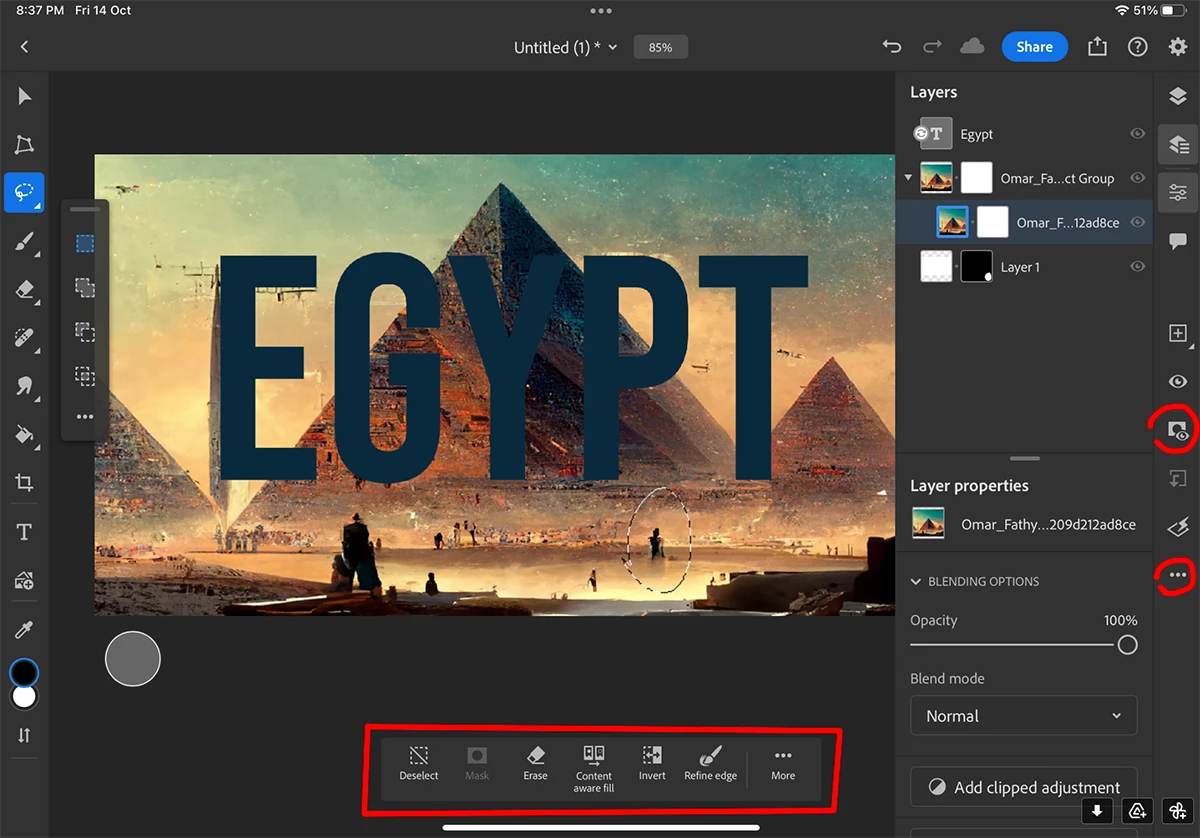1200x838 pixels.
Task: Open more layer actions in right taskbar
Action: 1178,575
